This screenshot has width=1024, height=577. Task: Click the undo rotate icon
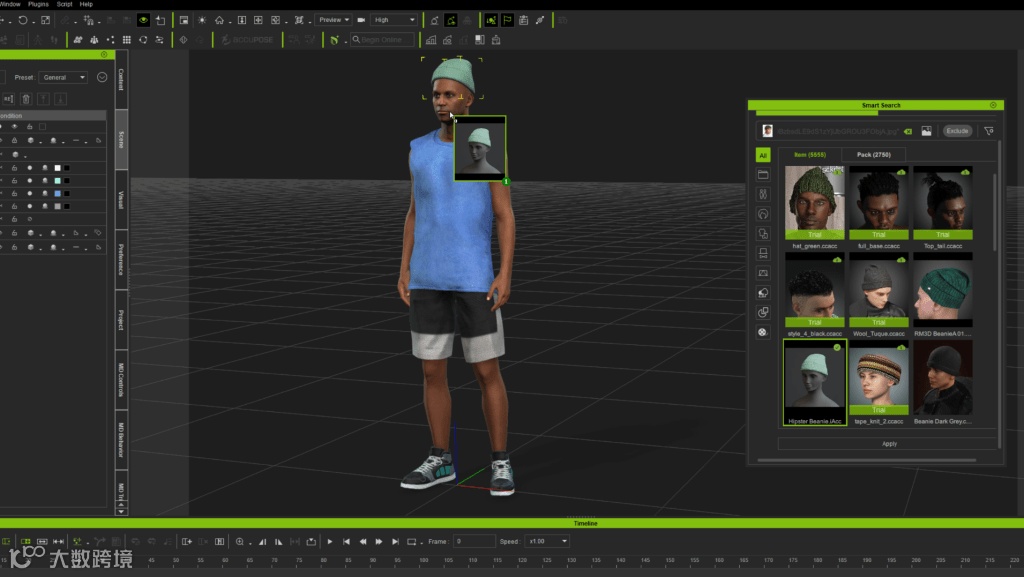pyautogui.click(x=23, y=20)
